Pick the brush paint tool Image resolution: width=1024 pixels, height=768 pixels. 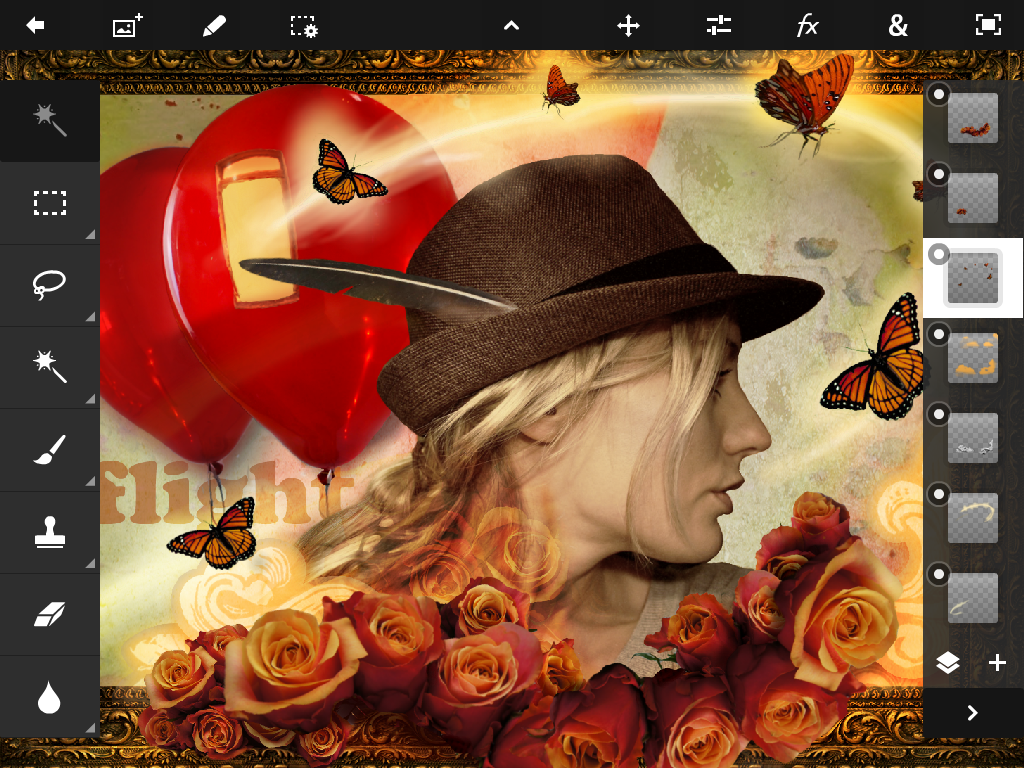[49, 450]
